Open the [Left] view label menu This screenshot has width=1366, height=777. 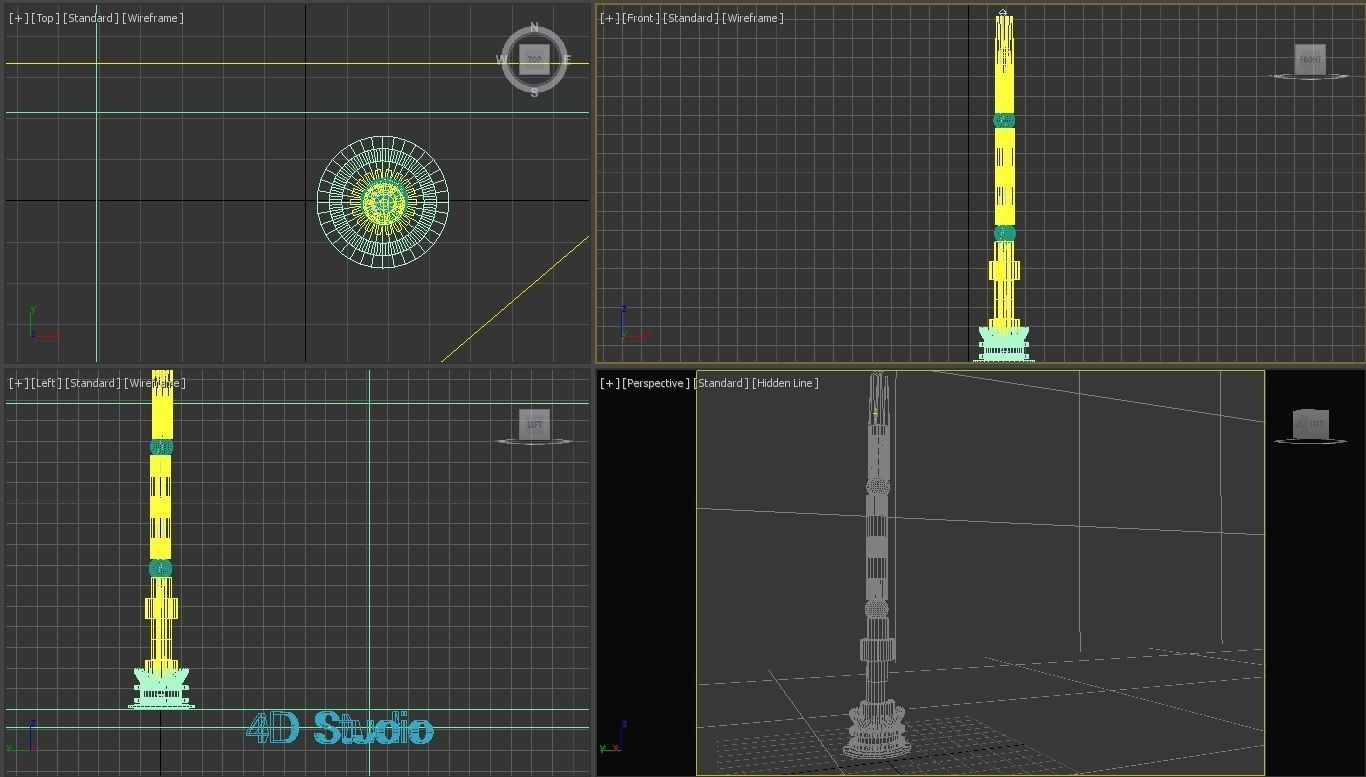(x=46, y=383)
